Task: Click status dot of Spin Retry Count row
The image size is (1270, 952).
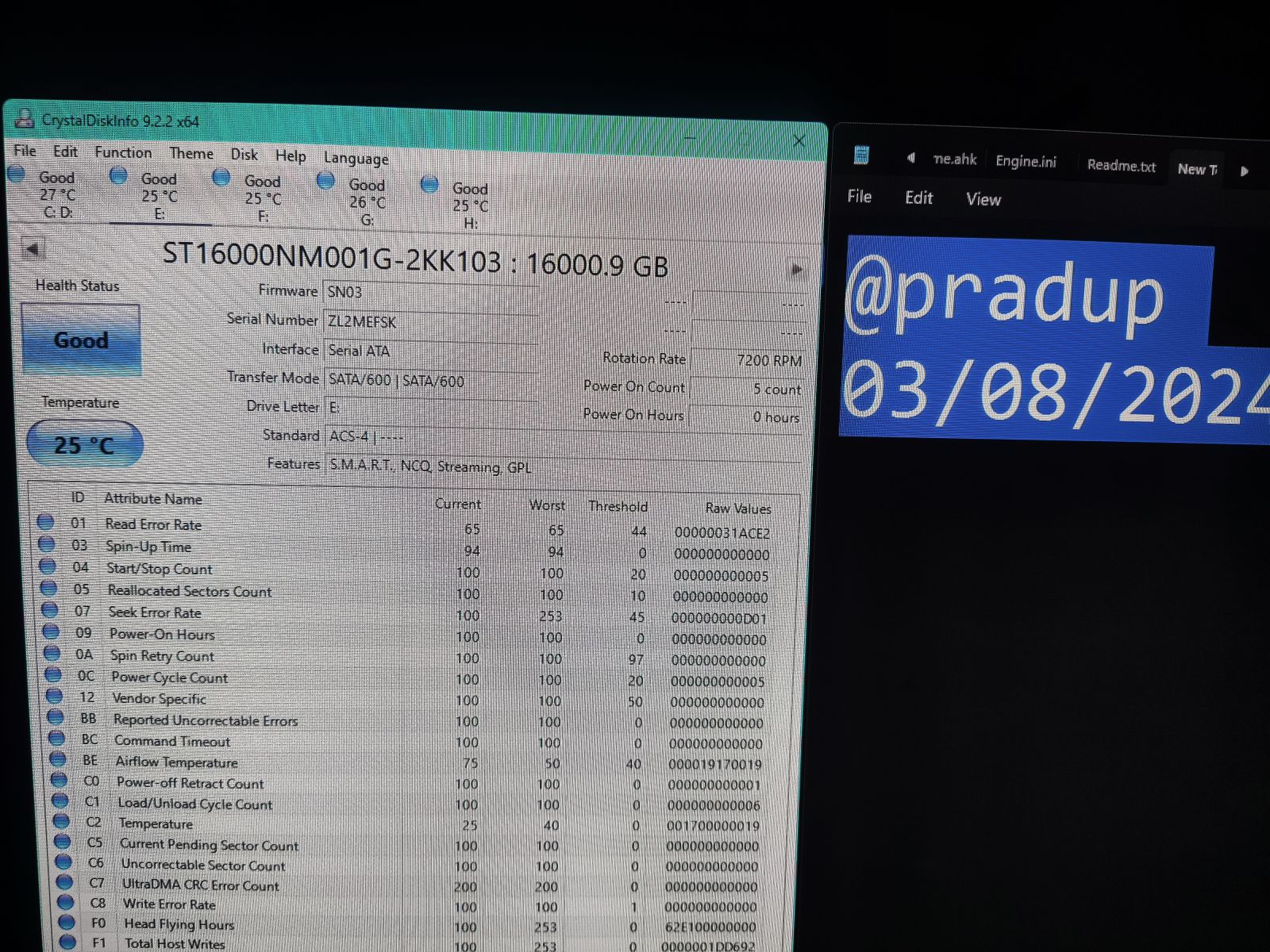Action: click(x=52, y=653)
